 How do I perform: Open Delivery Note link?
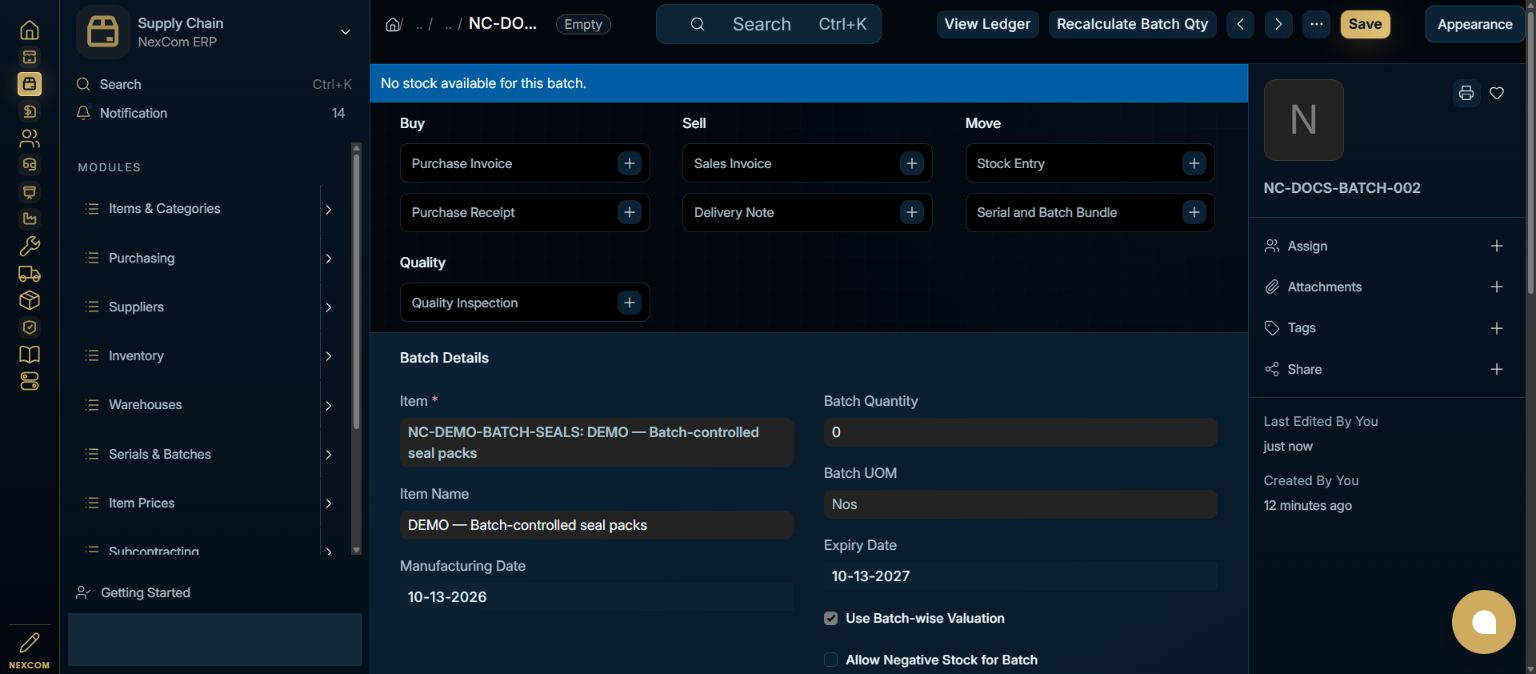734,212
